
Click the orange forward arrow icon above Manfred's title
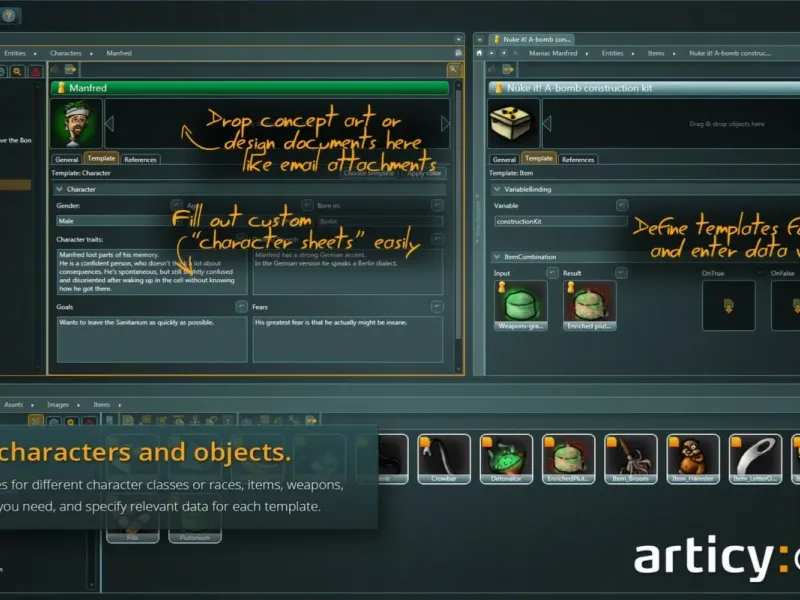[x=70, y=69]
